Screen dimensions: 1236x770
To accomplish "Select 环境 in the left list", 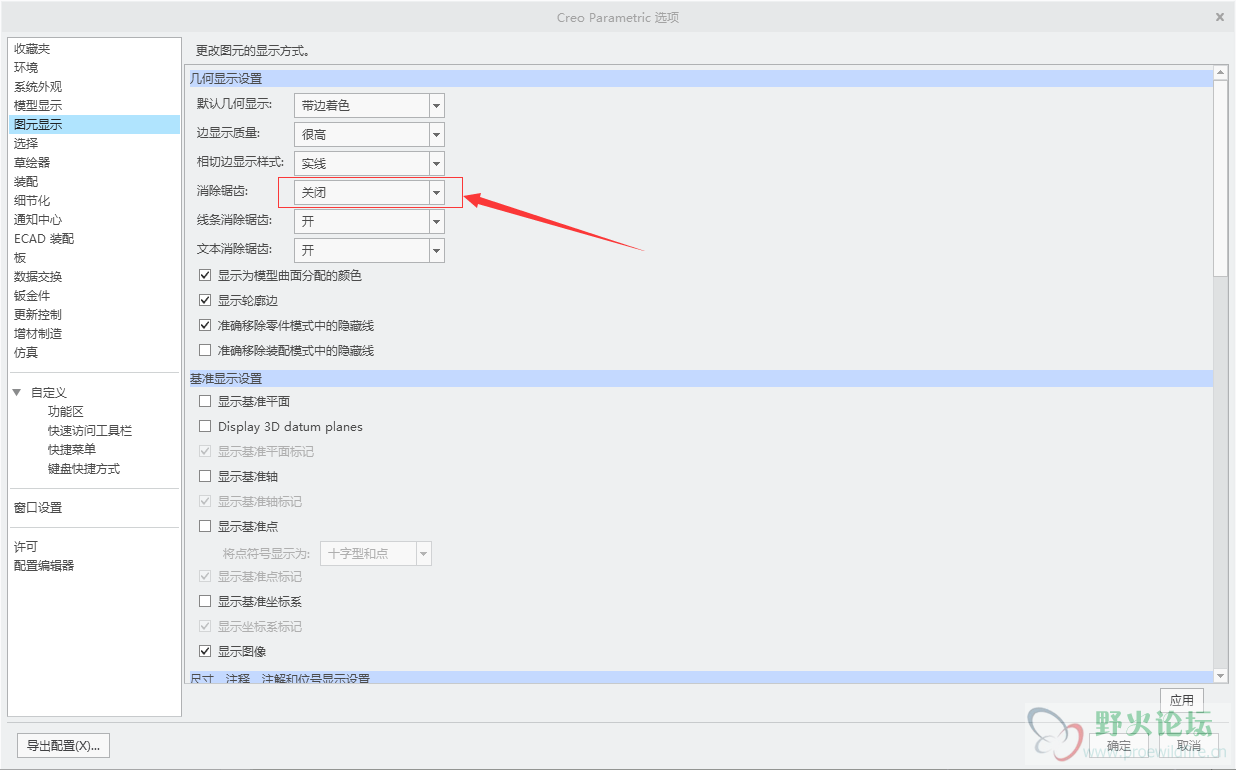I will [x=26, y=68].
